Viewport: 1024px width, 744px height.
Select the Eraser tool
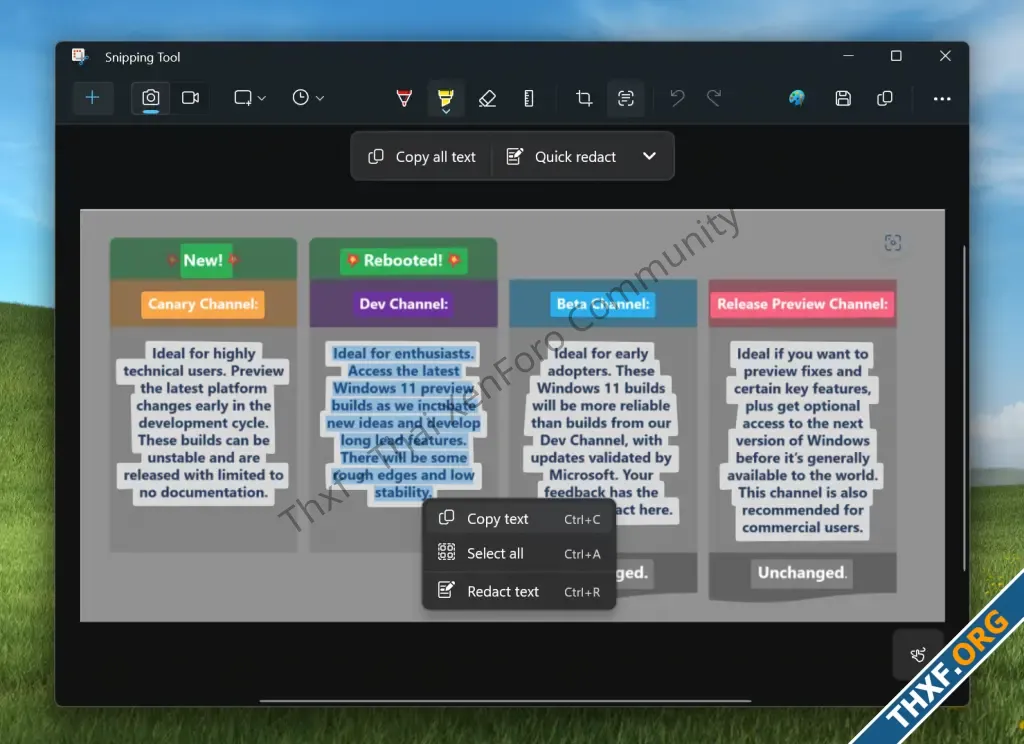pos(487,99)
